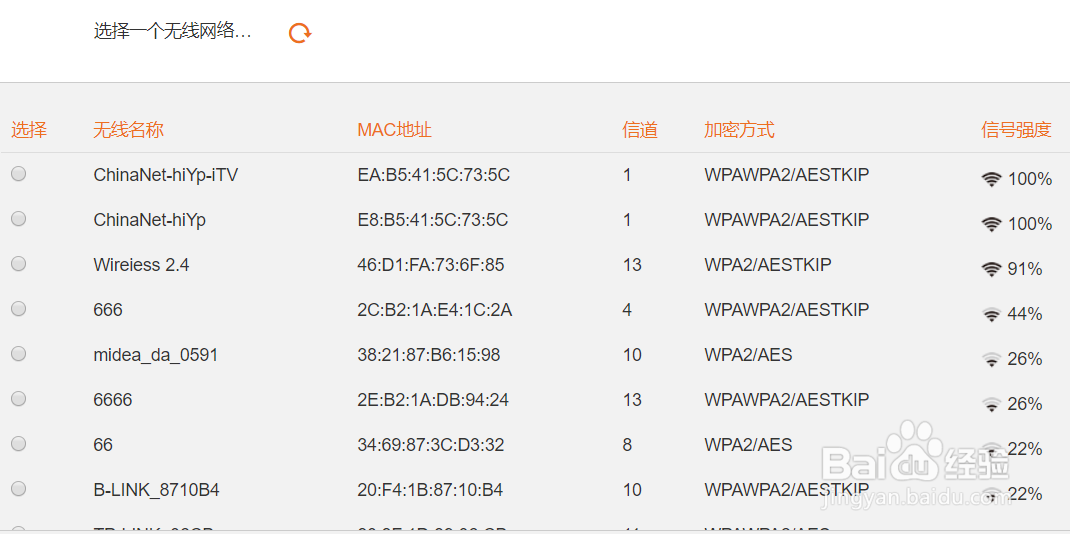Click the 加密方式 column header
1070x534 pixels.
click(x=739, y=130)
